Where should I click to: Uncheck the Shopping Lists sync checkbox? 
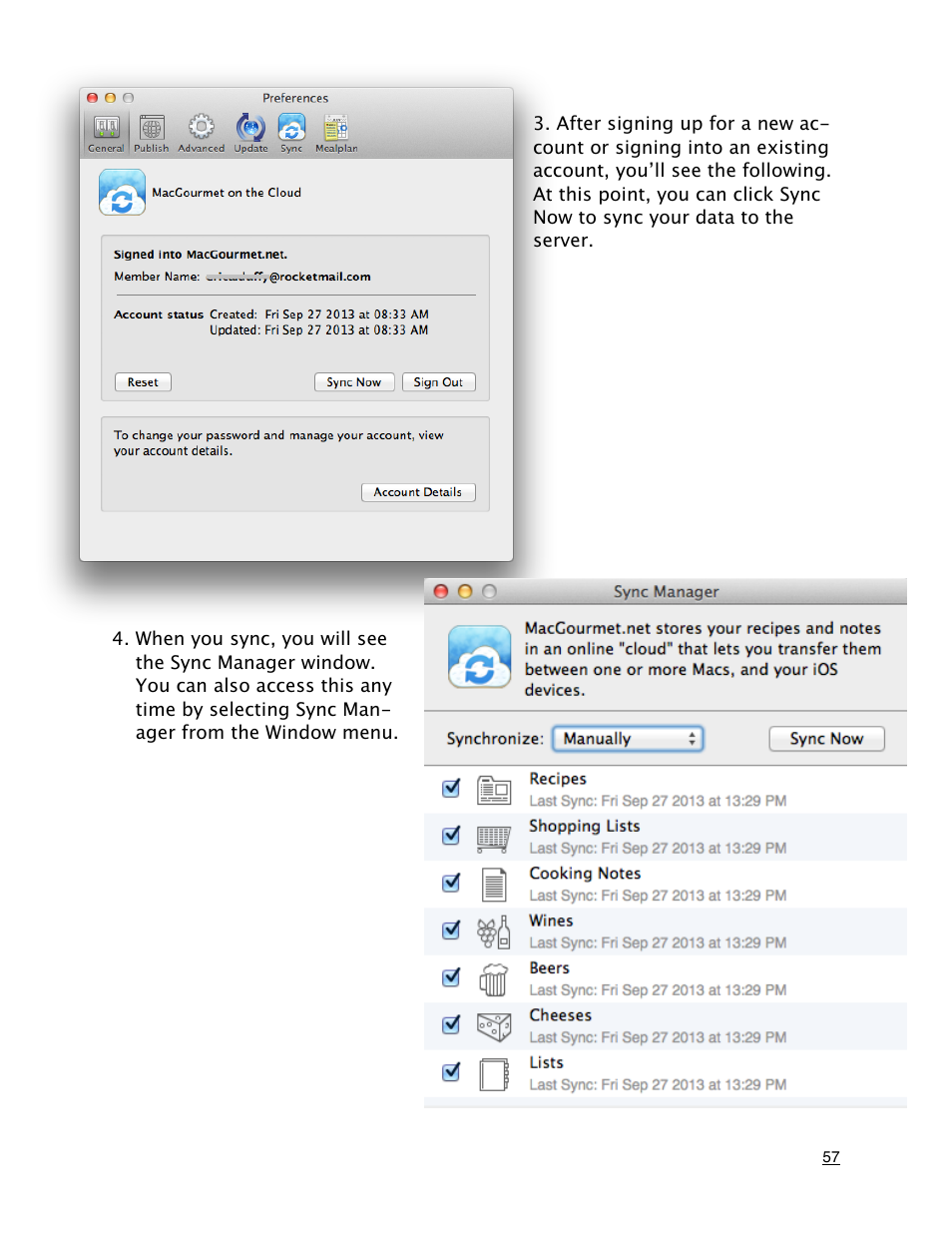coord(451,836)
